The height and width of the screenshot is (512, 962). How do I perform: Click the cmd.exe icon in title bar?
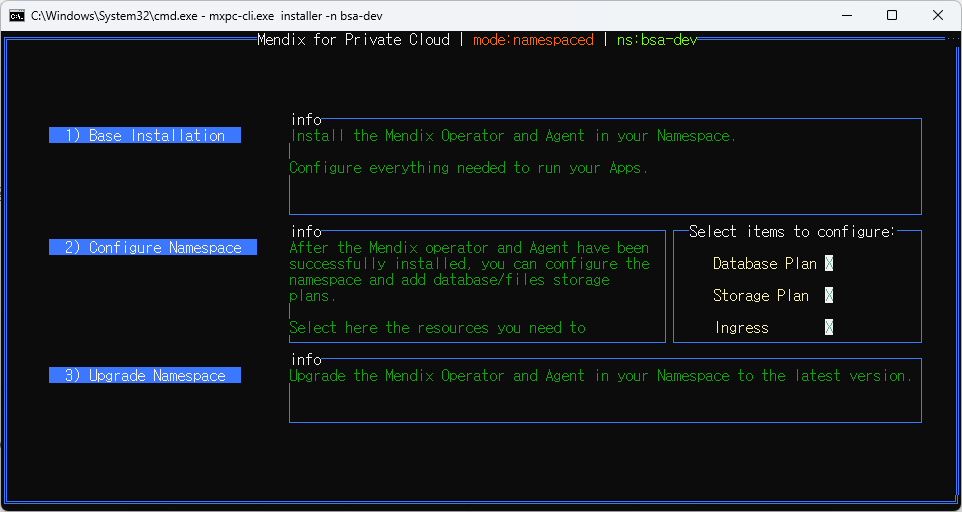pyautogui.click(x=17, y=16)
